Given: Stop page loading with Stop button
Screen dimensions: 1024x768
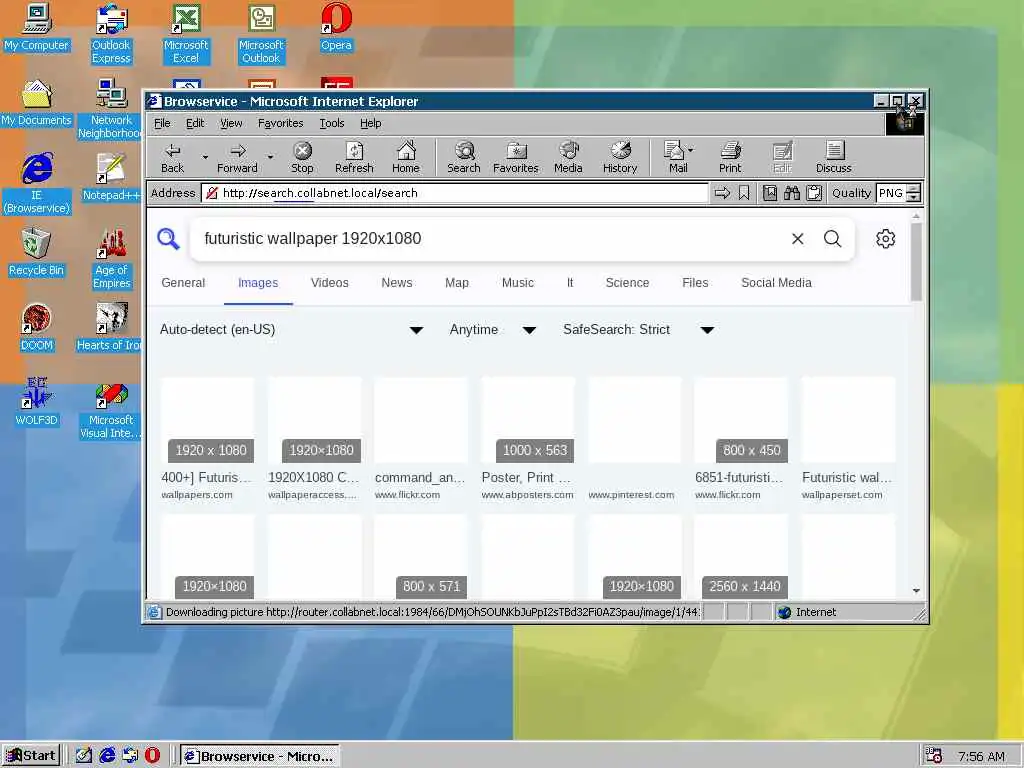Looking at the screenshot, I should [302, 158].
